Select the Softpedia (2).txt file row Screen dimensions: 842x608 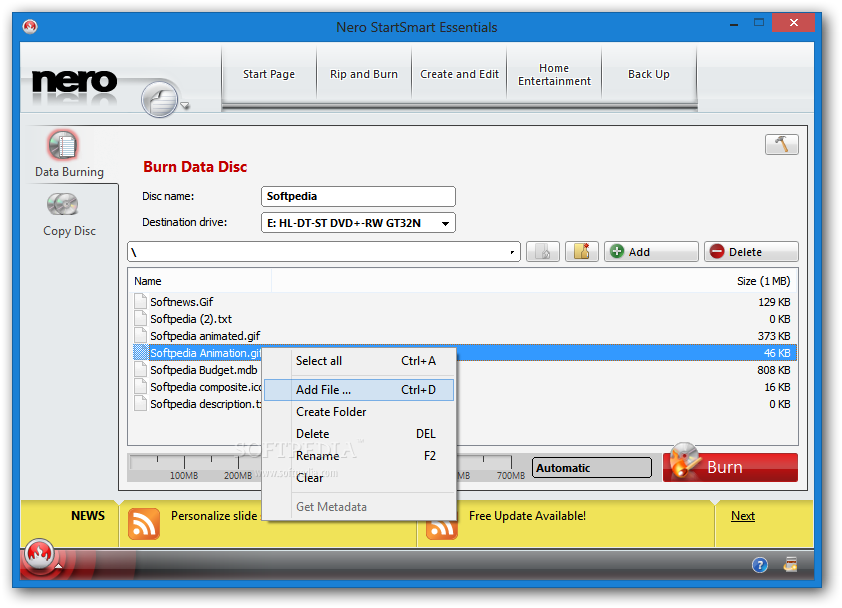[x=462, y=319]
